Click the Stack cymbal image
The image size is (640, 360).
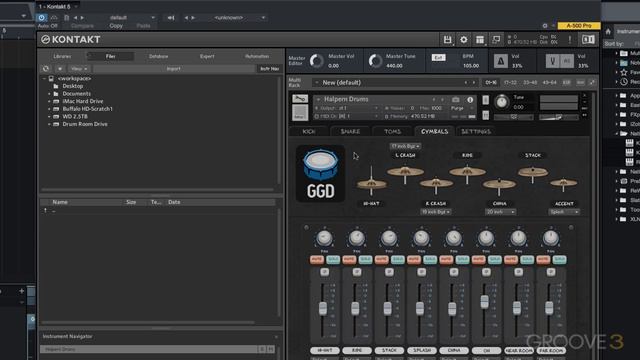(533, 173)
